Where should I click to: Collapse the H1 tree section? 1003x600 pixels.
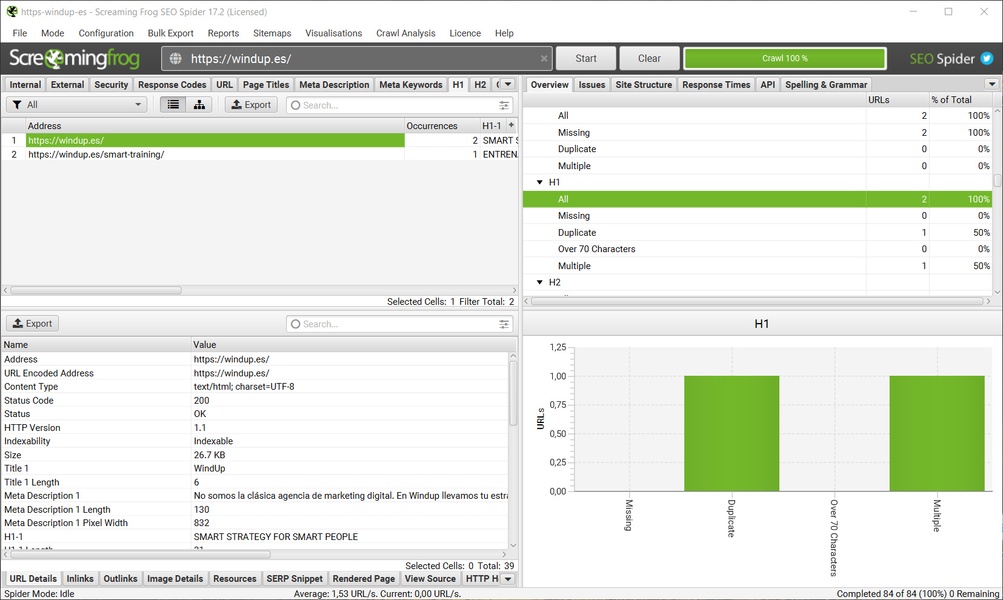pos(539,182)
